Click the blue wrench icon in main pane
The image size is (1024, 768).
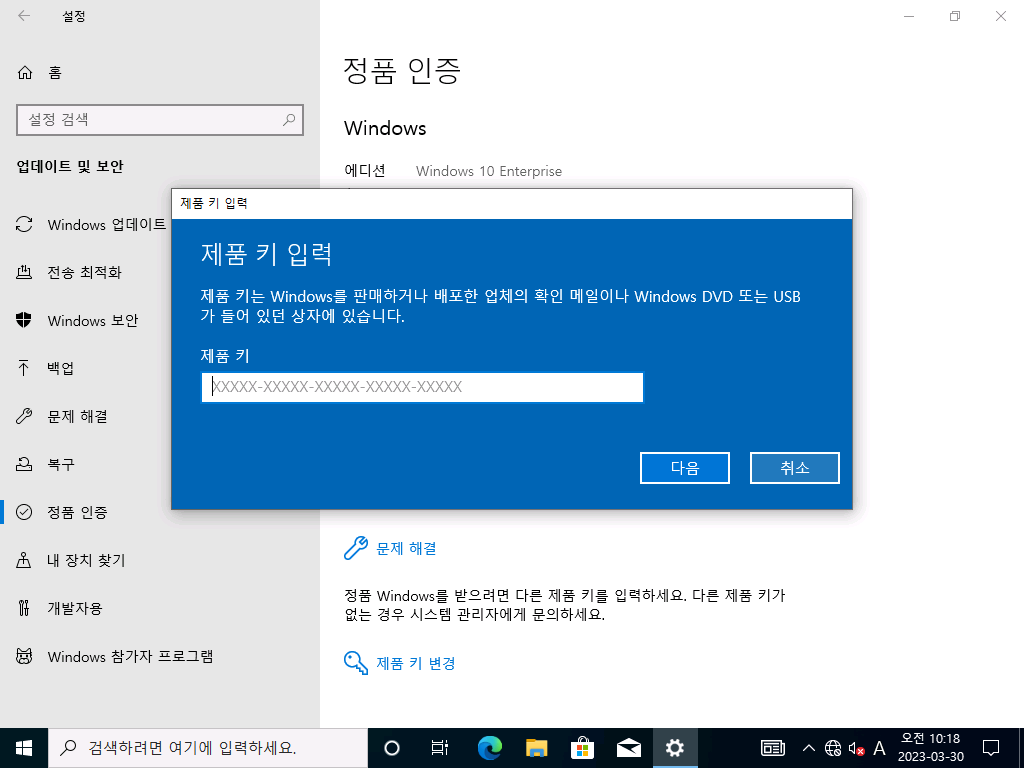pyautogui.click(x=356, y=549)
